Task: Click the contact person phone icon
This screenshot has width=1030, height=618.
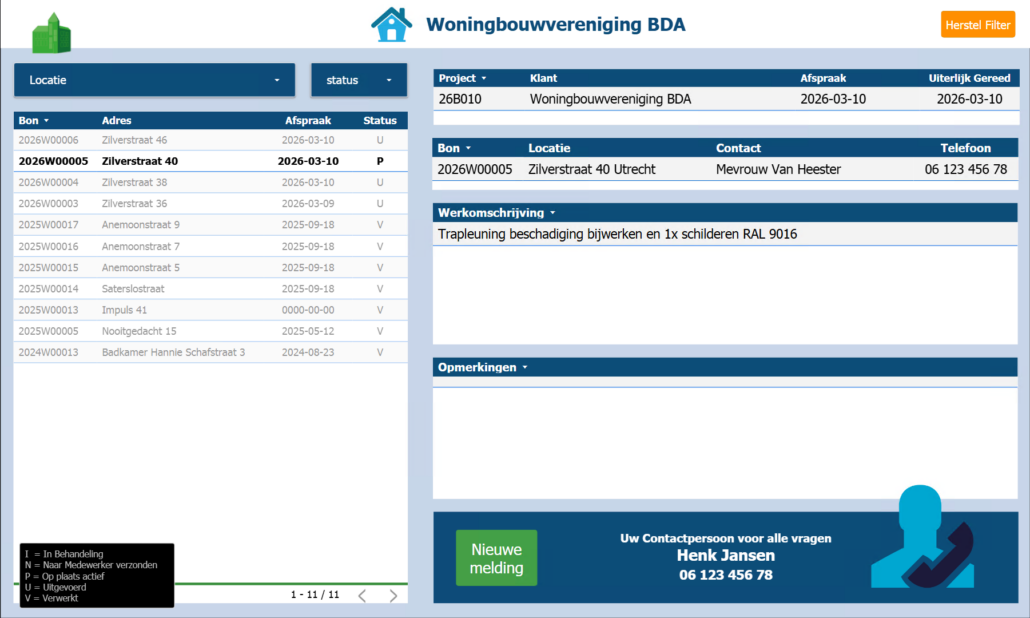Action: tap(921, 539)
